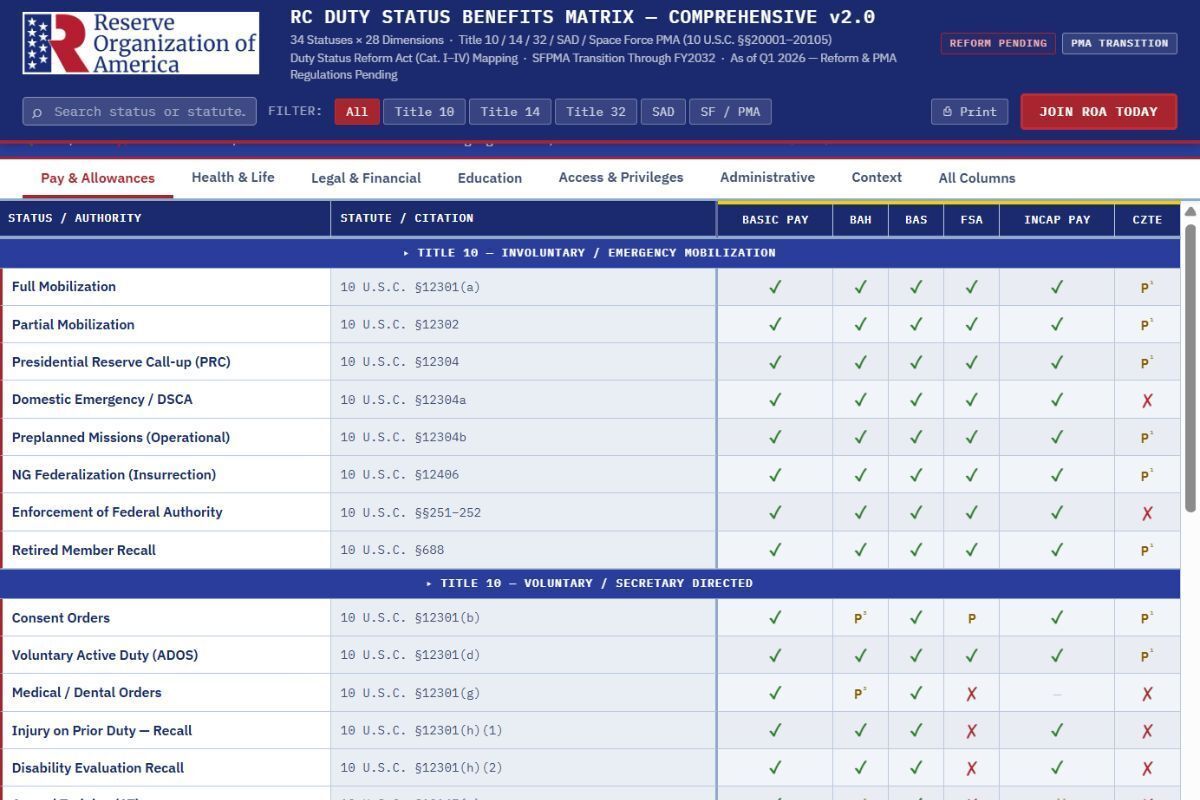
Task: Filter by SF / PMA
Action: [x=730, y=112]
